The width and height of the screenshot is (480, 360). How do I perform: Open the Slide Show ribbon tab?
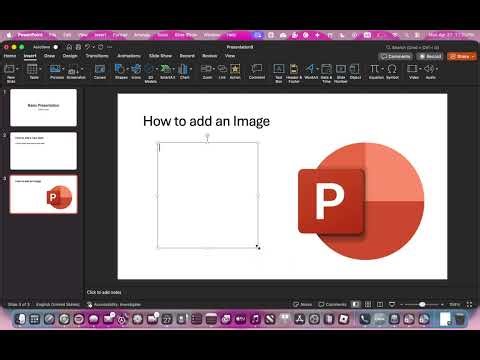(x=160, y=56)
